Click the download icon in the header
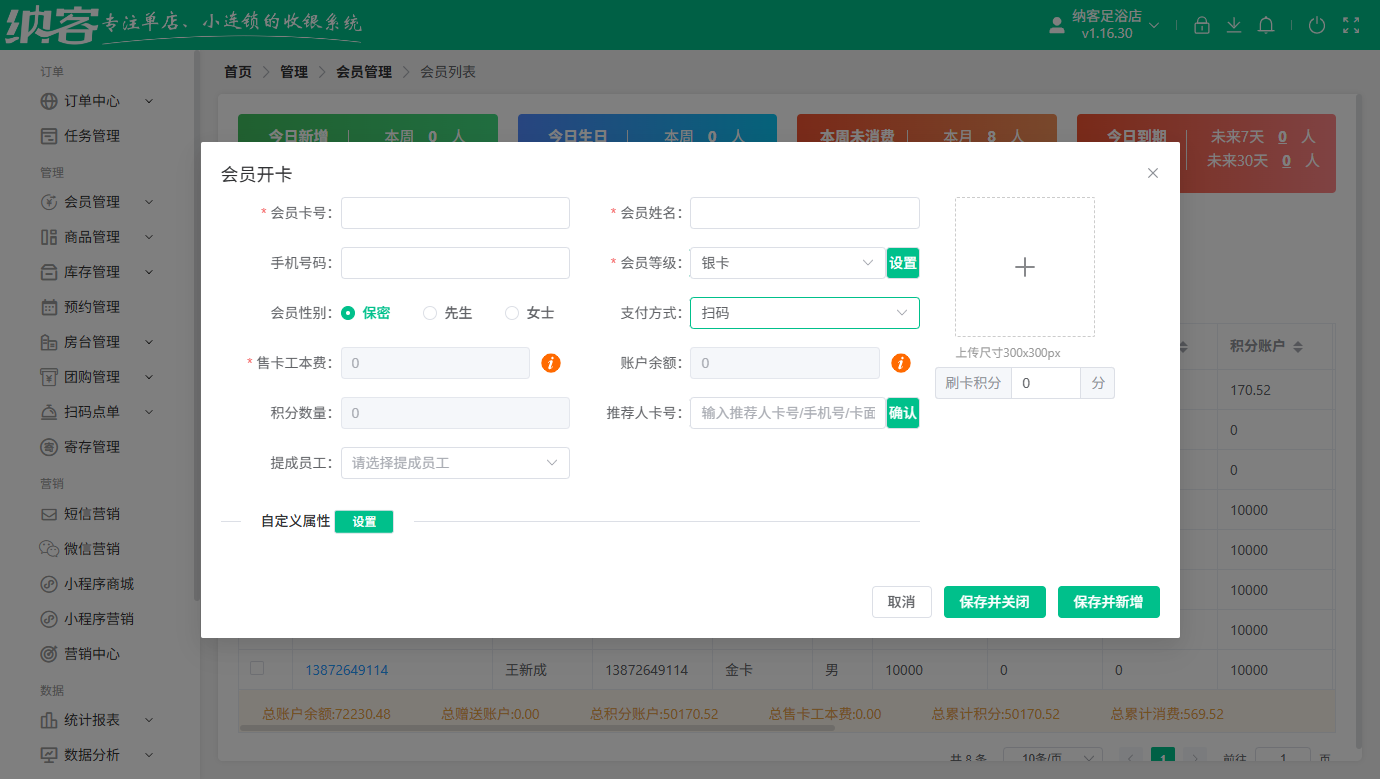The image size is (1380, 779). click(x=1234, y=25)
